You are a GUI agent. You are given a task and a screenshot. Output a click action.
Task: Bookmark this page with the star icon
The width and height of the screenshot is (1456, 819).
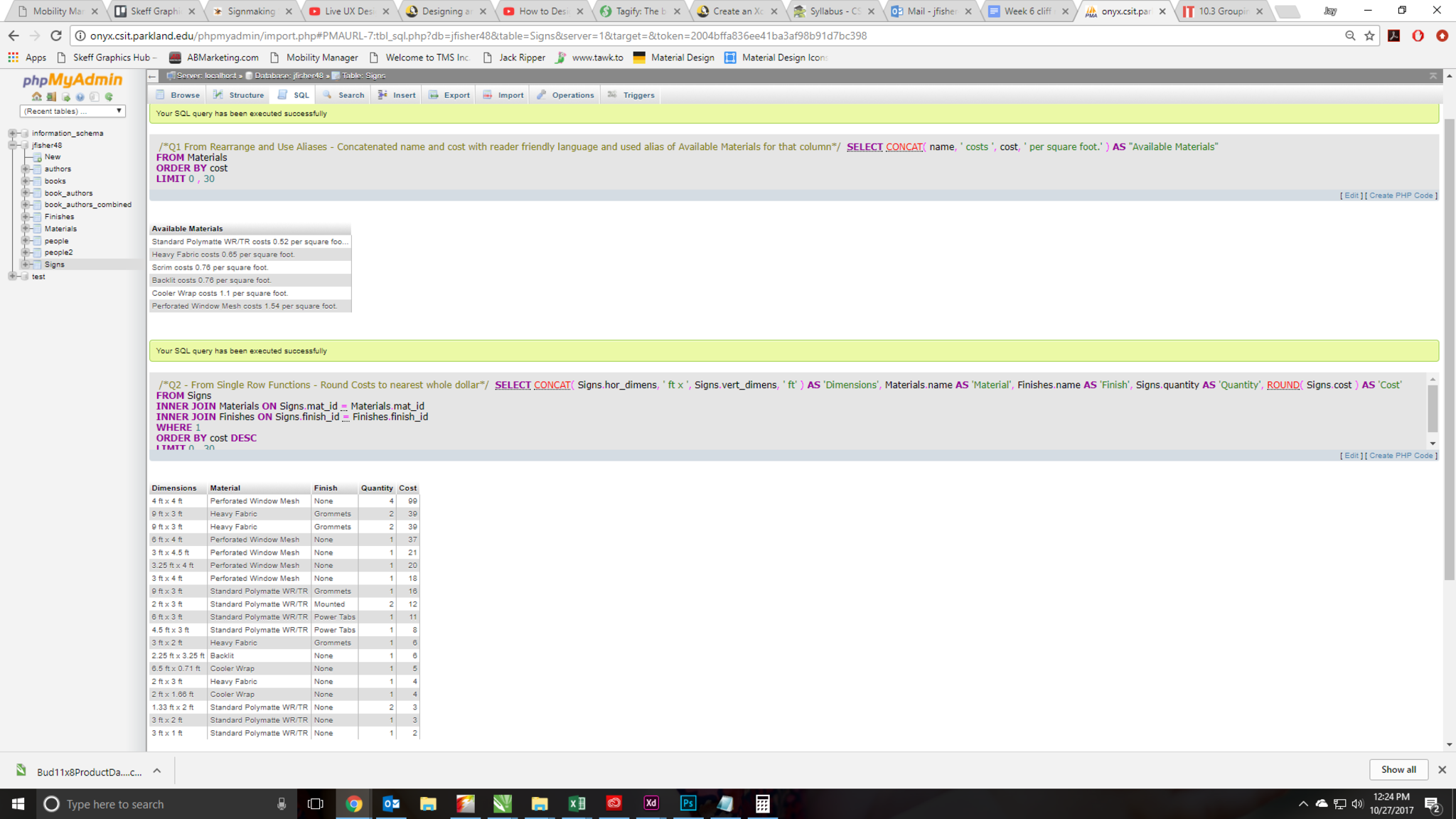click(x=1369, y=36)
